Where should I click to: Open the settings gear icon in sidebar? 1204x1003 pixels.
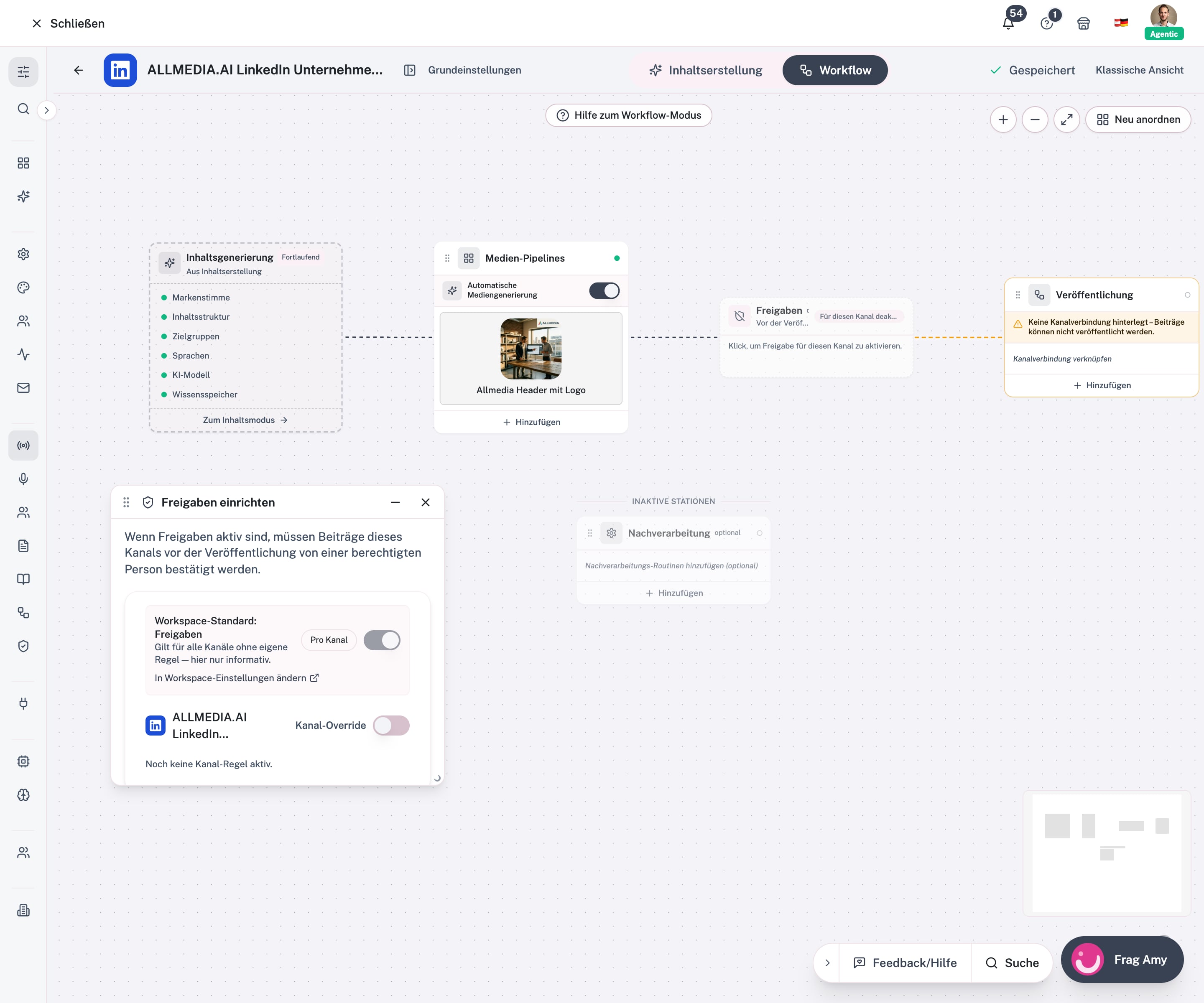pyautogui.click(x=23, y=254)
